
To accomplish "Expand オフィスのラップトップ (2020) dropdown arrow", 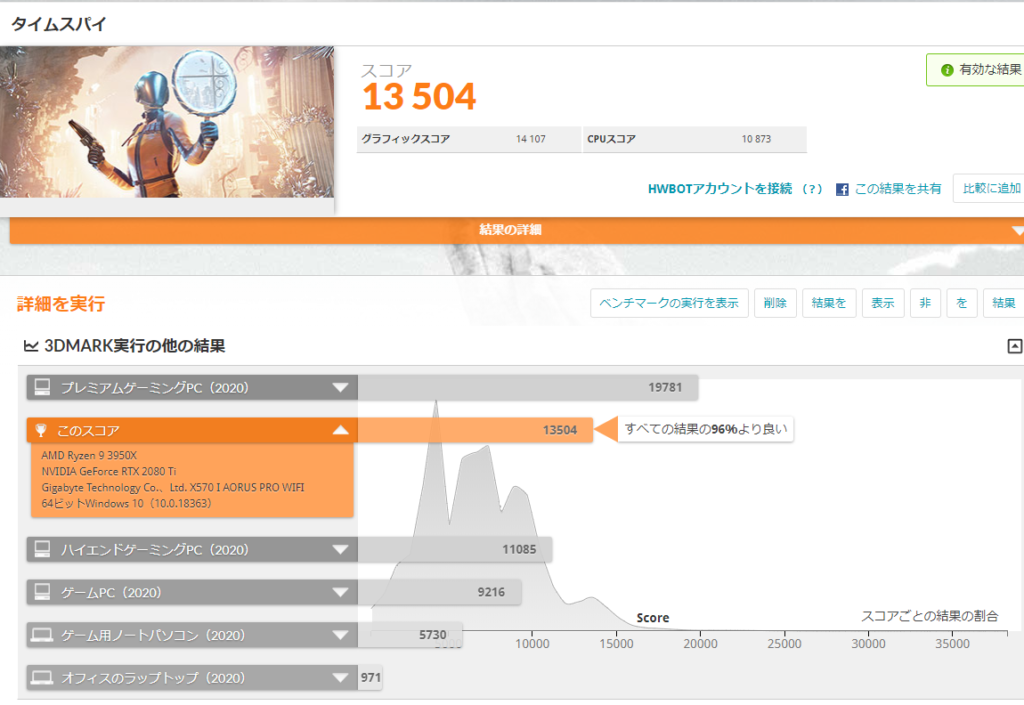I will coord(340,678).
